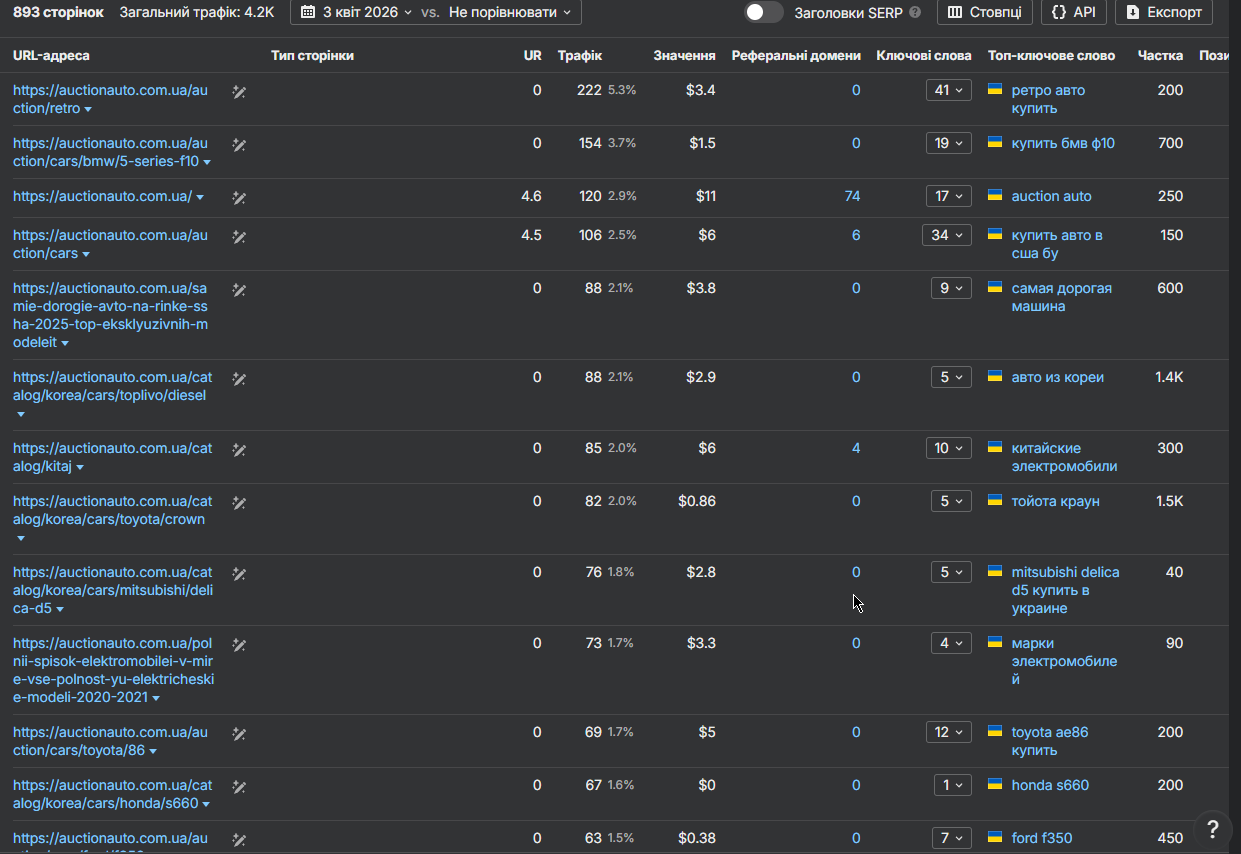The width and height of the screenshot is (1241, 854).
Task: Open the Не порівнювати comparison dropdown
Action: click(x=510, y=13)
